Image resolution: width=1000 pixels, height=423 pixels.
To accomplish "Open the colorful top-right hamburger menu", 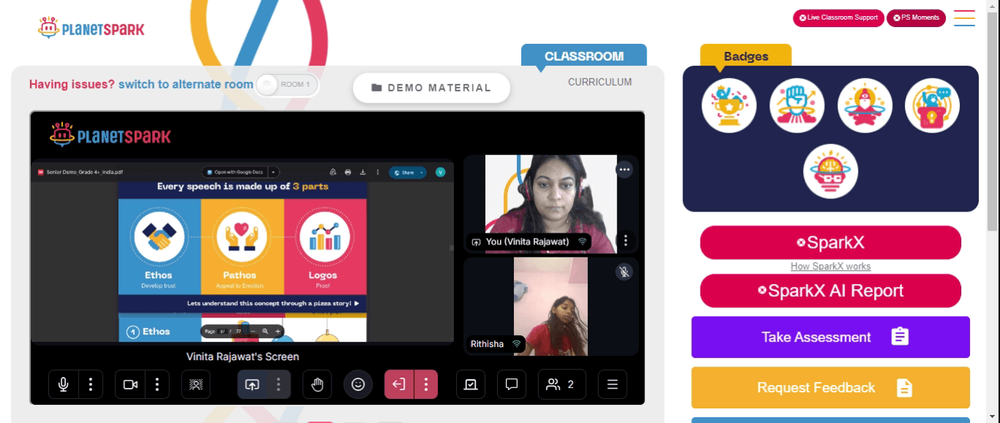I will point(964,18).
